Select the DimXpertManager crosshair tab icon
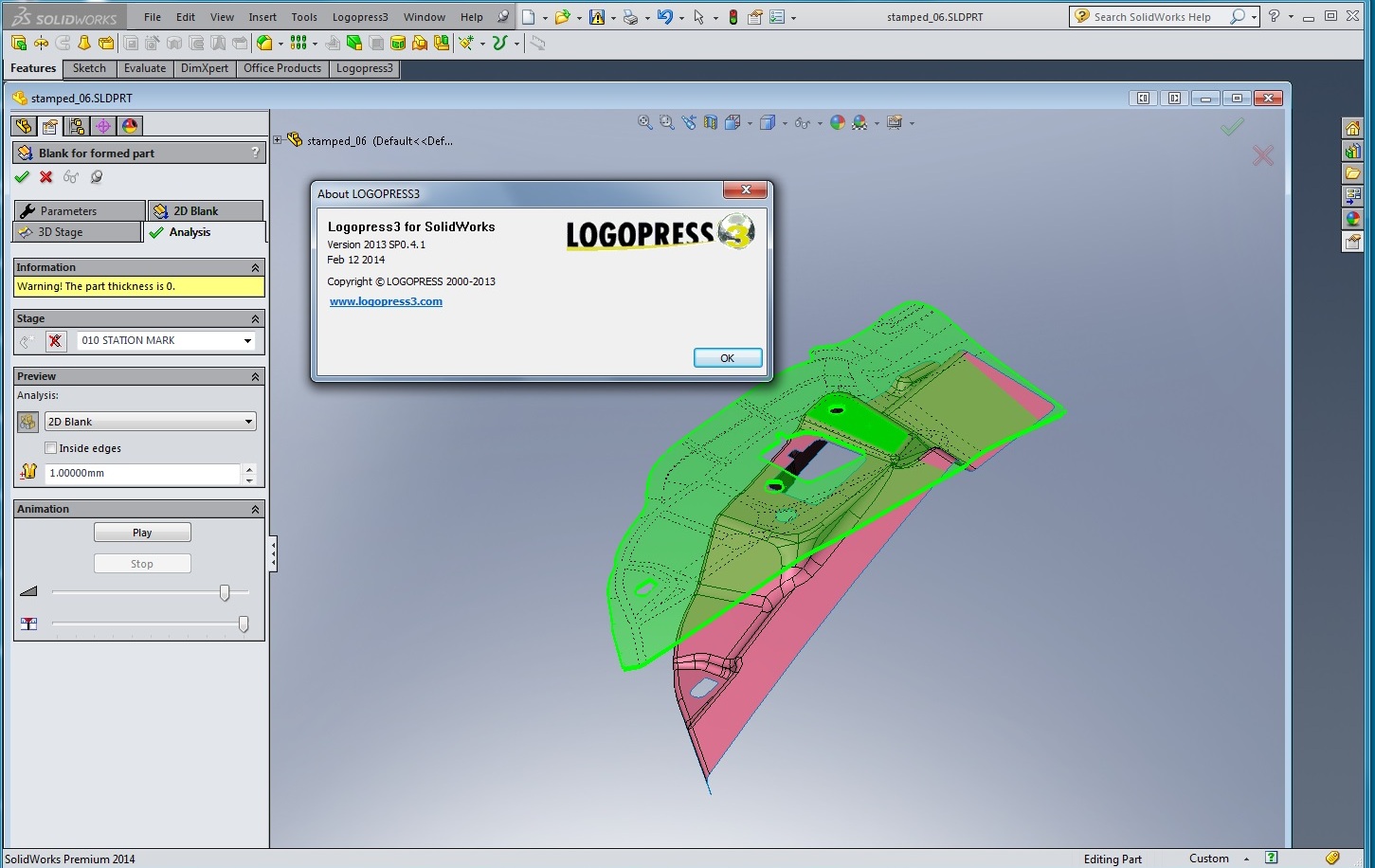Viewport: 1375px width, 868px height. [103, 126]
